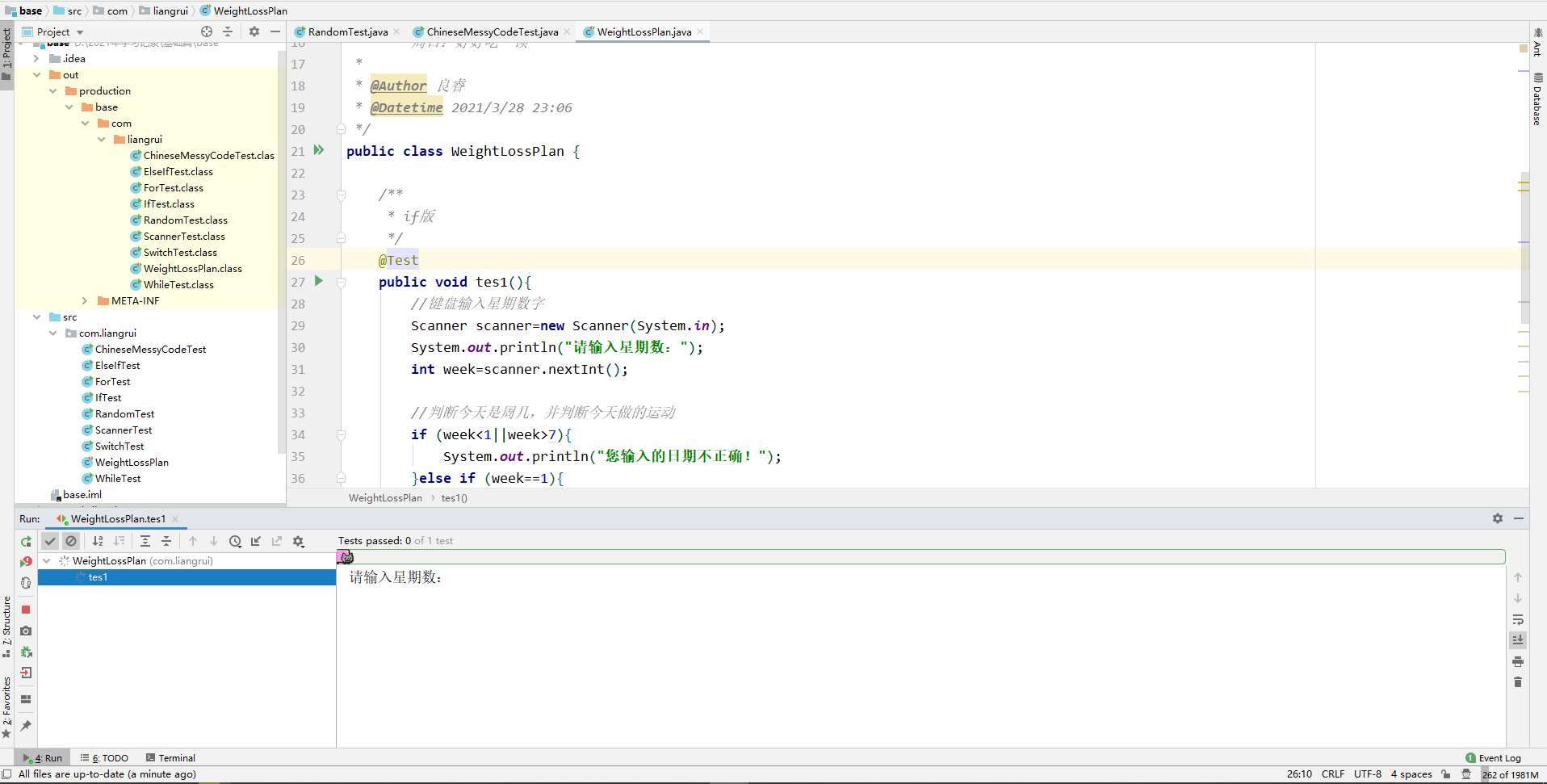Open SwitchTest in src tree

pyautogui.click(x=119, y=446)
